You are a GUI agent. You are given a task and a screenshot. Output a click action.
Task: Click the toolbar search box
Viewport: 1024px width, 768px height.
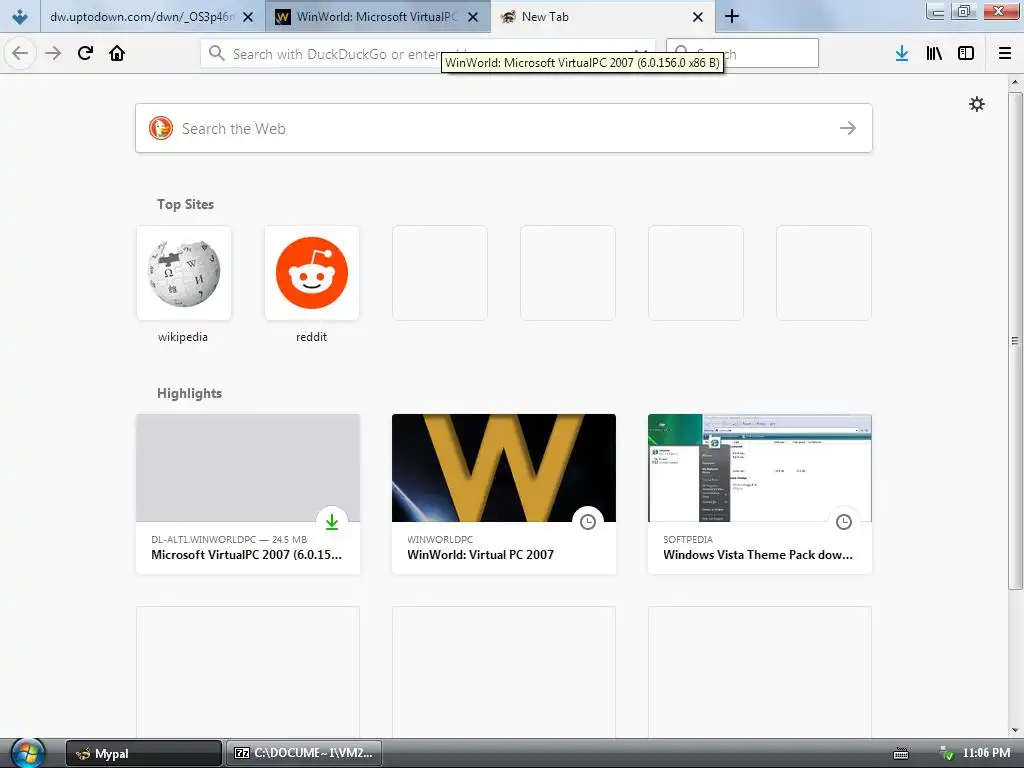coord(742,53)
